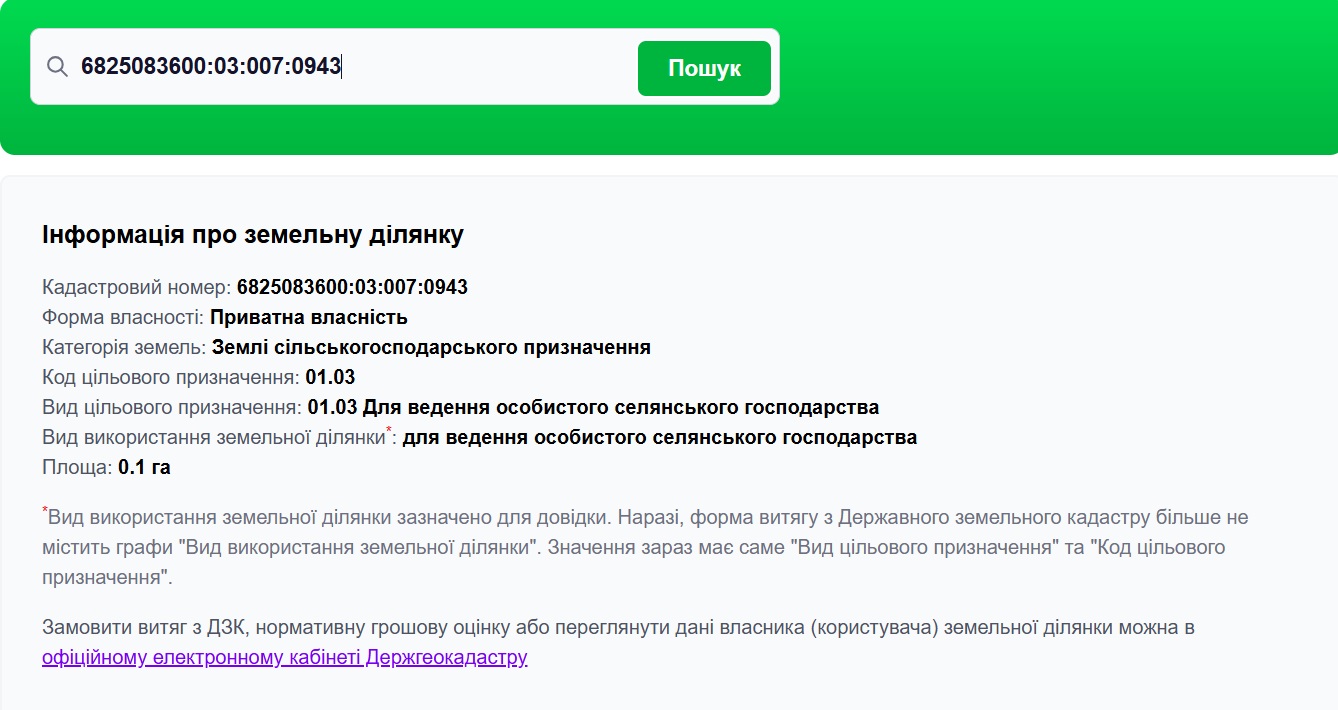Click the magnifier icon in search box
This screenshot has height=710, width=1338.
[x=57, y=67]
